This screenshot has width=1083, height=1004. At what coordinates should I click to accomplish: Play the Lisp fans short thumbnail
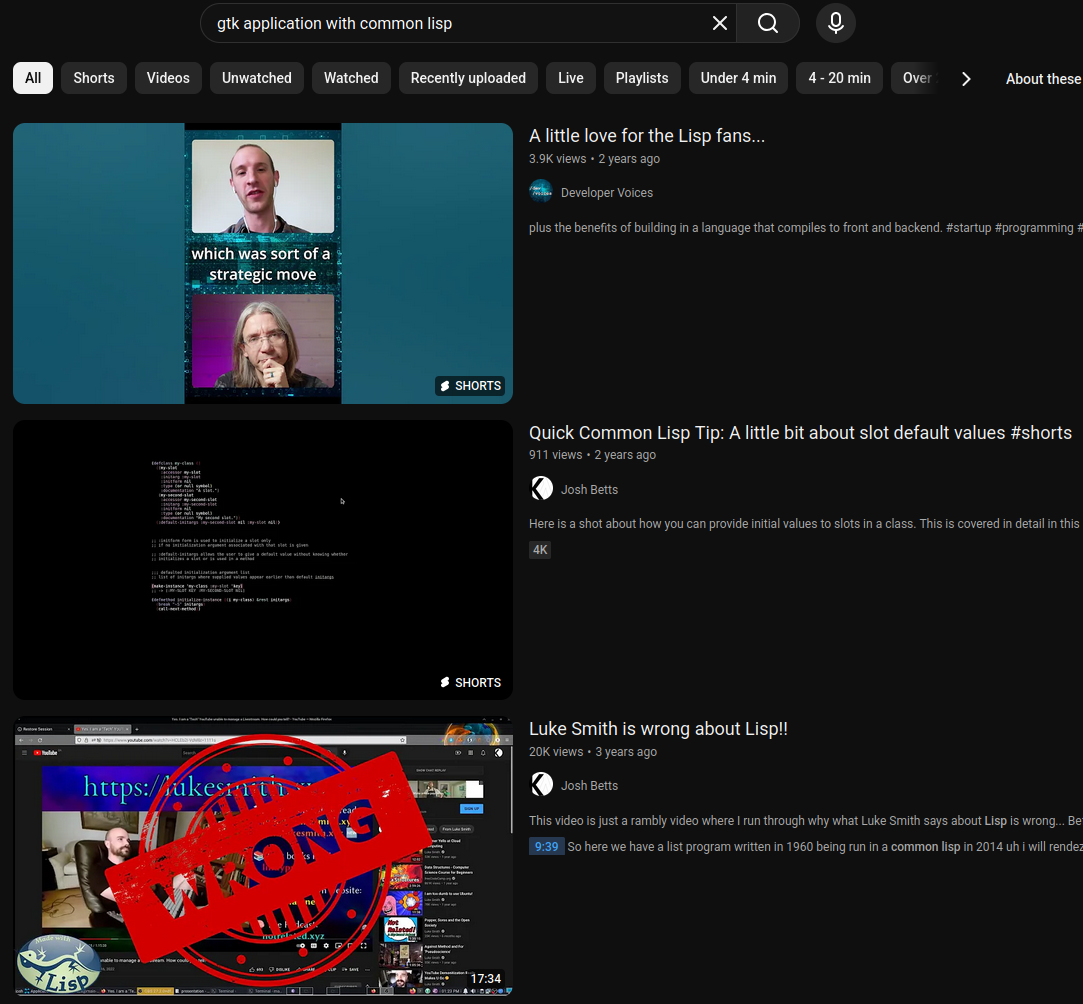pos(262,263)
